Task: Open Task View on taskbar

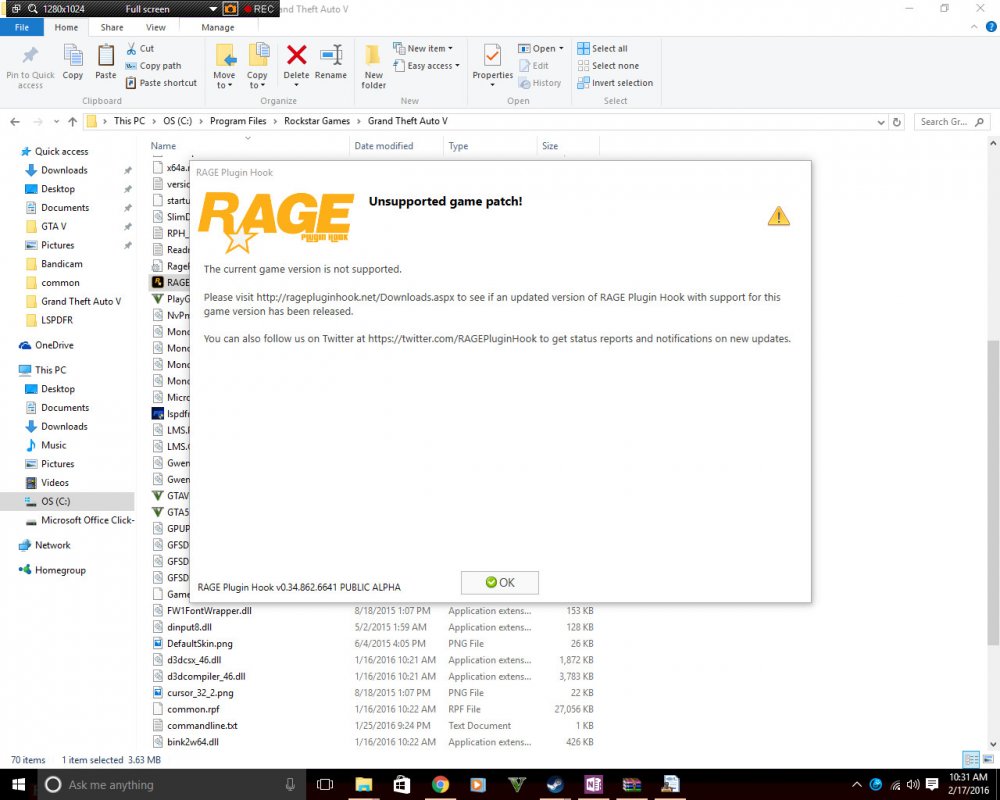Action: (325, 784)
